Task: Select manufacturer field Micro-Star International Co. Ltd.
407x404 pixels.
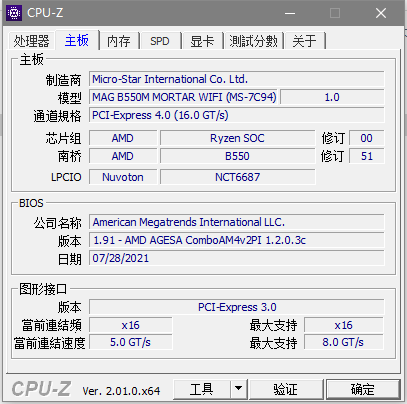Action: coord(237,79)
